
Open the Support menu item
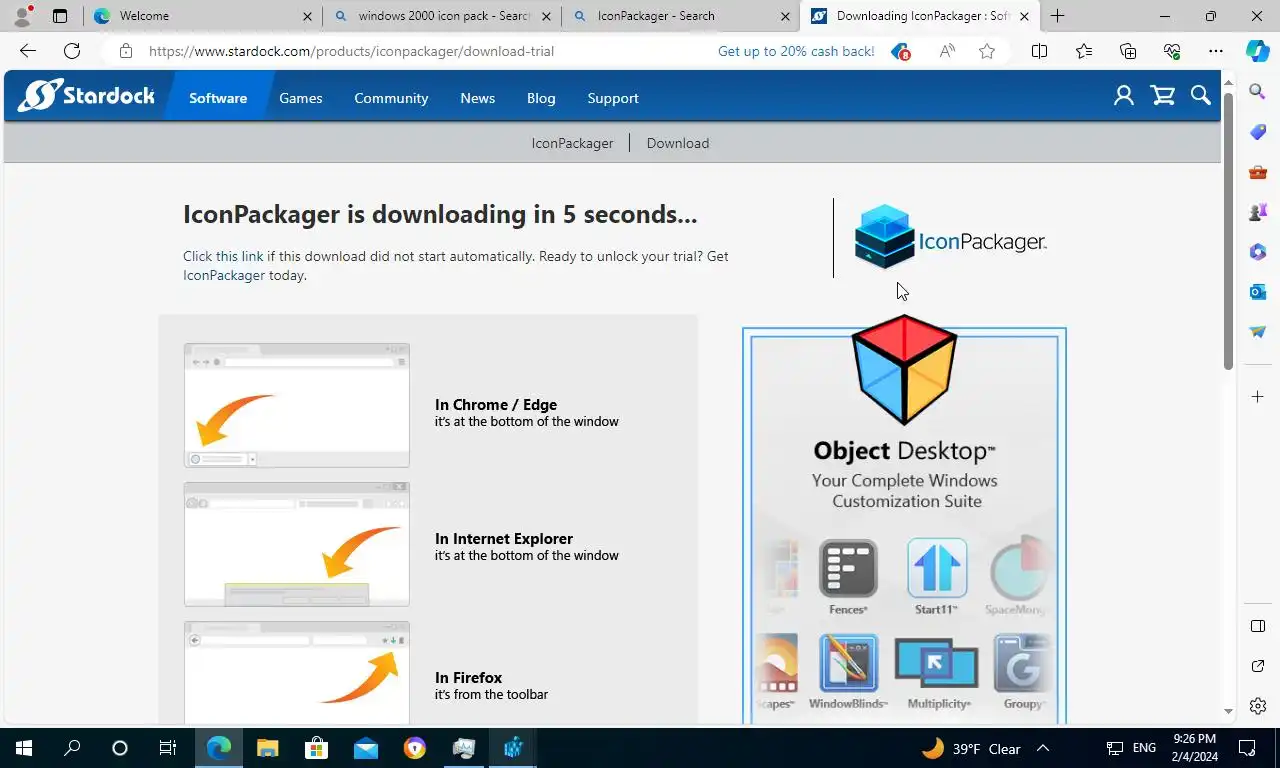point(613,98)
